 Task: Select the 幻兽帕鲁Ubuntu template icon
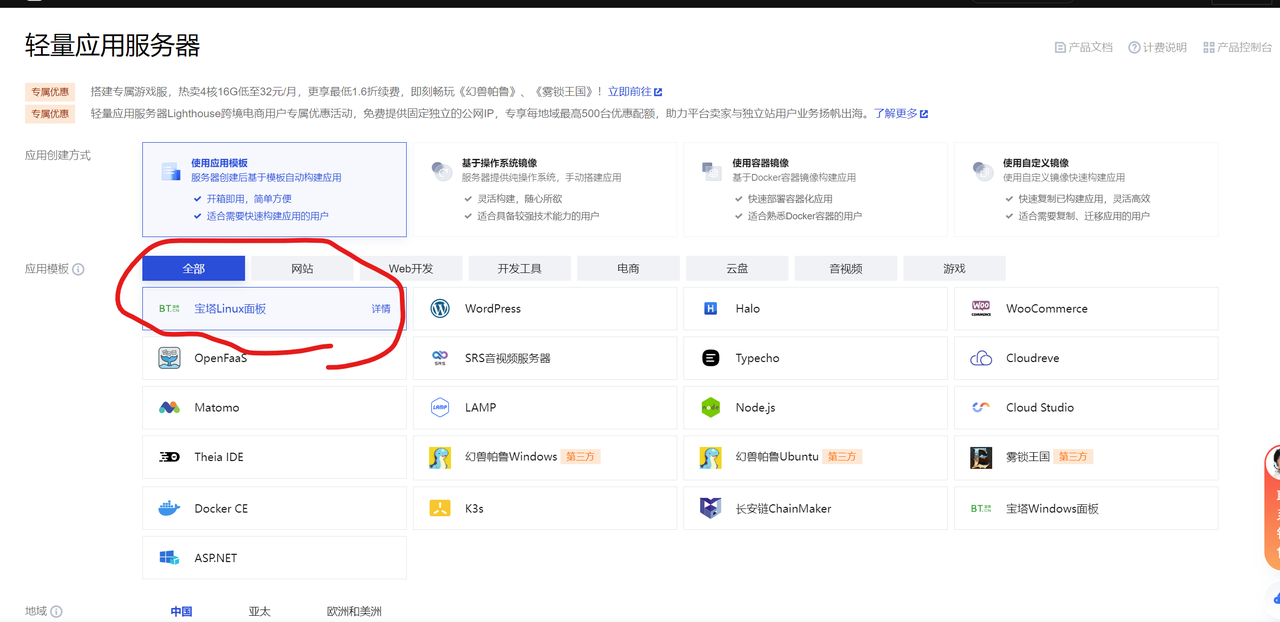coord(711,457)
